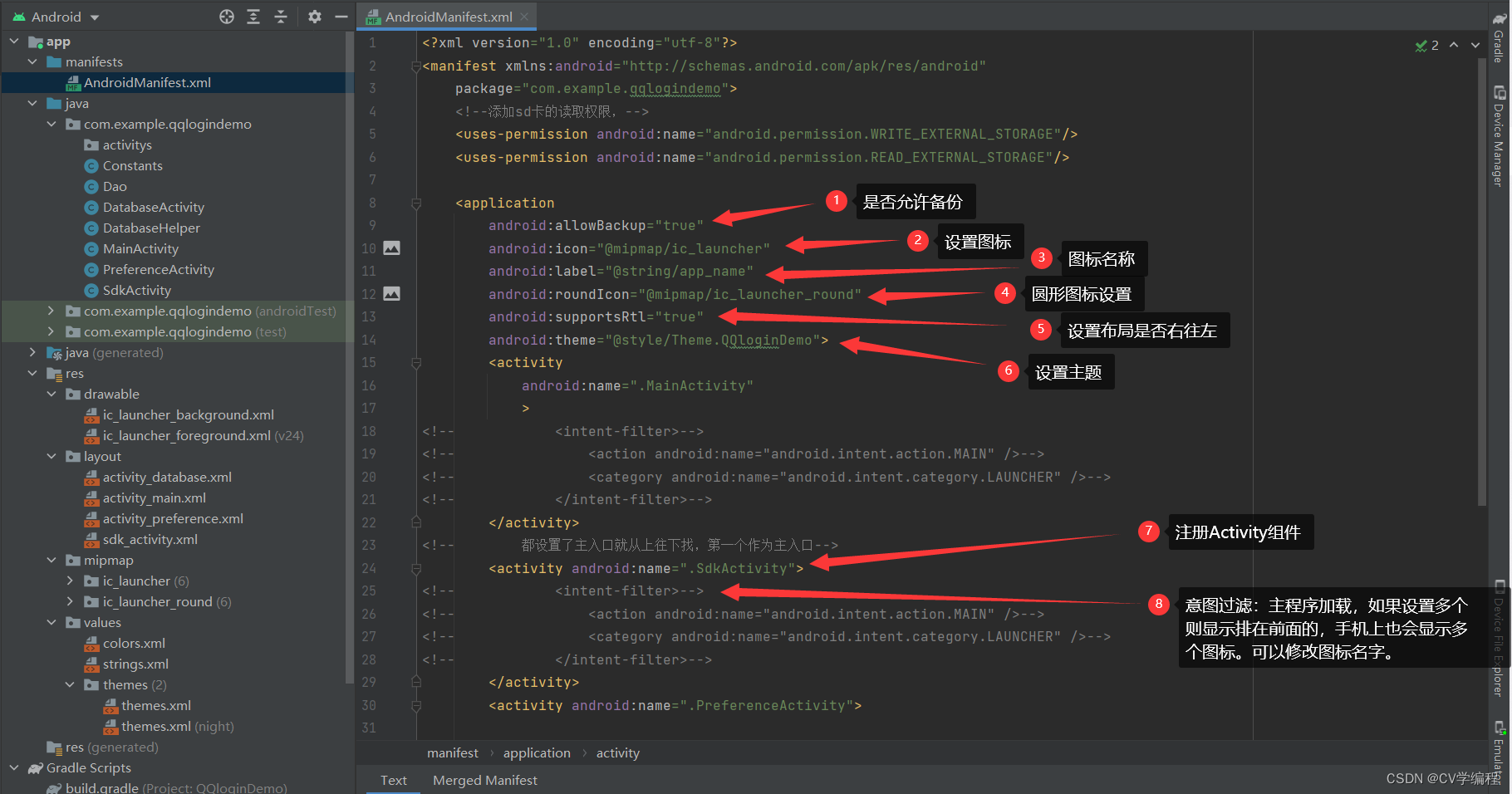Click the gutter image icon on line 12
Viewport: 1512px width, 794px height.
pyautogui.click(x=391, y=293)
